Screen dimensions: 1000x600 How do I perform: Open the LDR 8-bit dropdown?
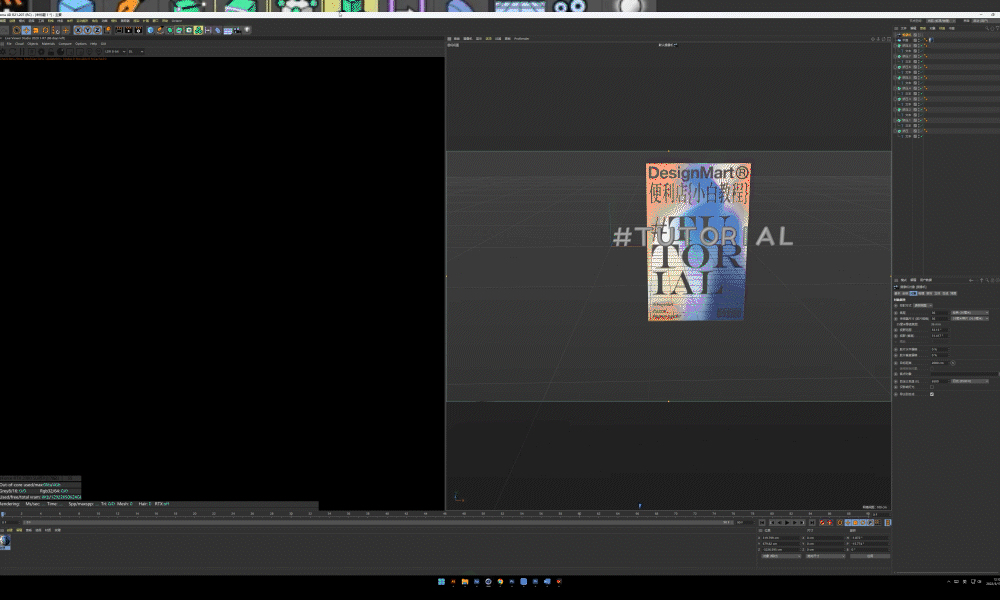(115, 52)
